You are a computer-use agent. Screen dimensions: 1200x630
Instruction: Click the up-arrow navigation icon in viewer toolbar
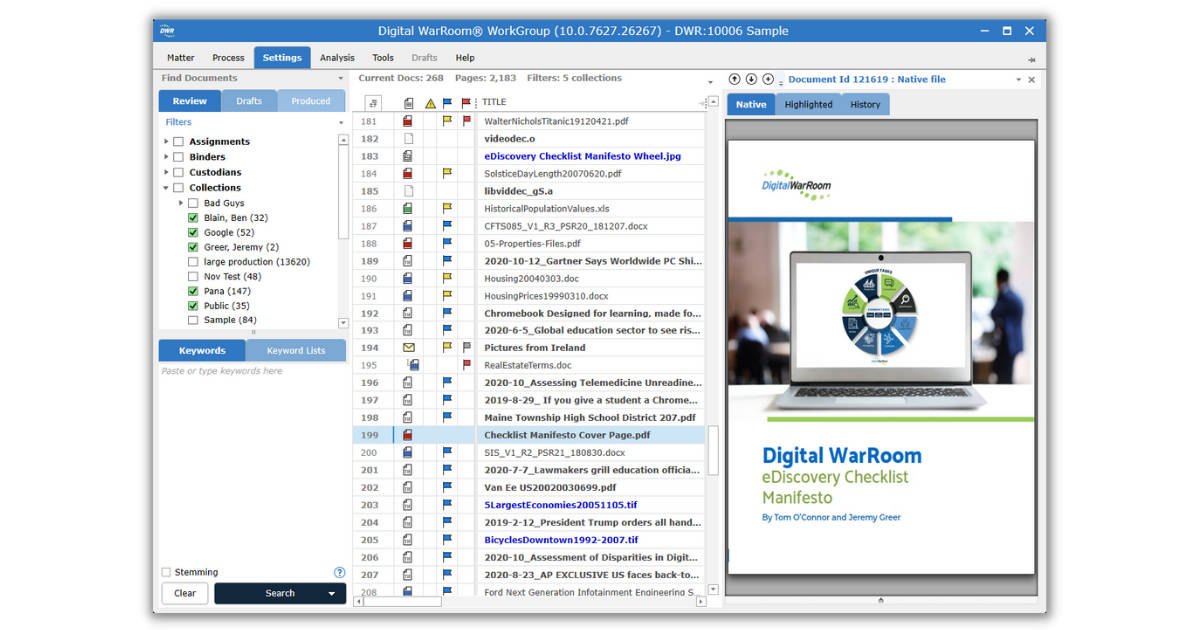tap(735, 78)
